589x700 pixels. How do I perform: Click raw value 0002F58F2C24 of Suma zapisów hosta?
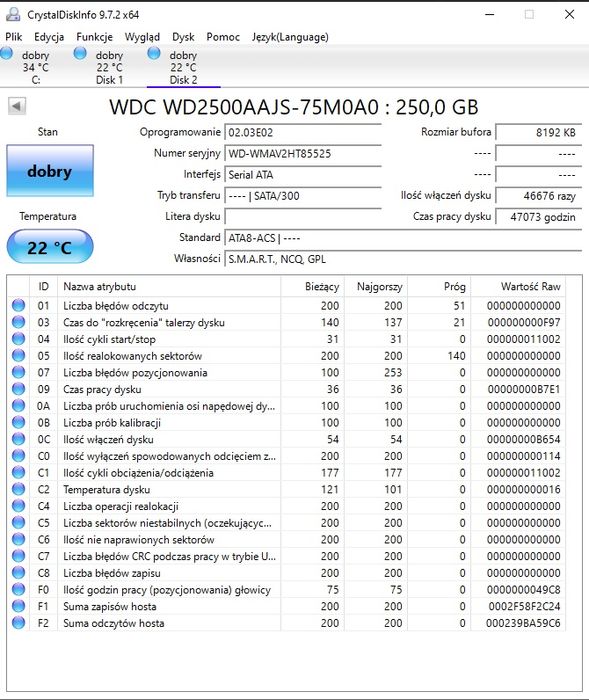524,606
